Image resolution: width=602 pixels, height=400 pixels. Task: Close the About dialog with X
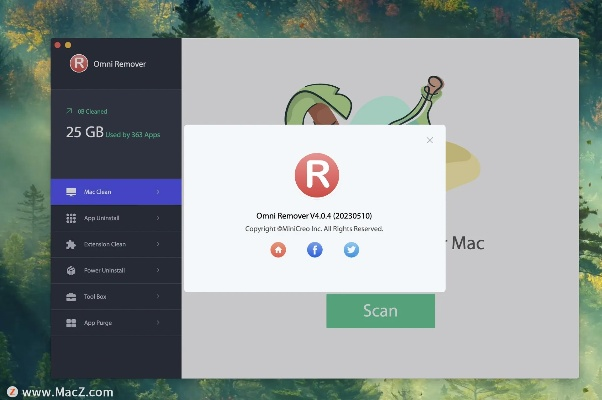click(430, 140)
